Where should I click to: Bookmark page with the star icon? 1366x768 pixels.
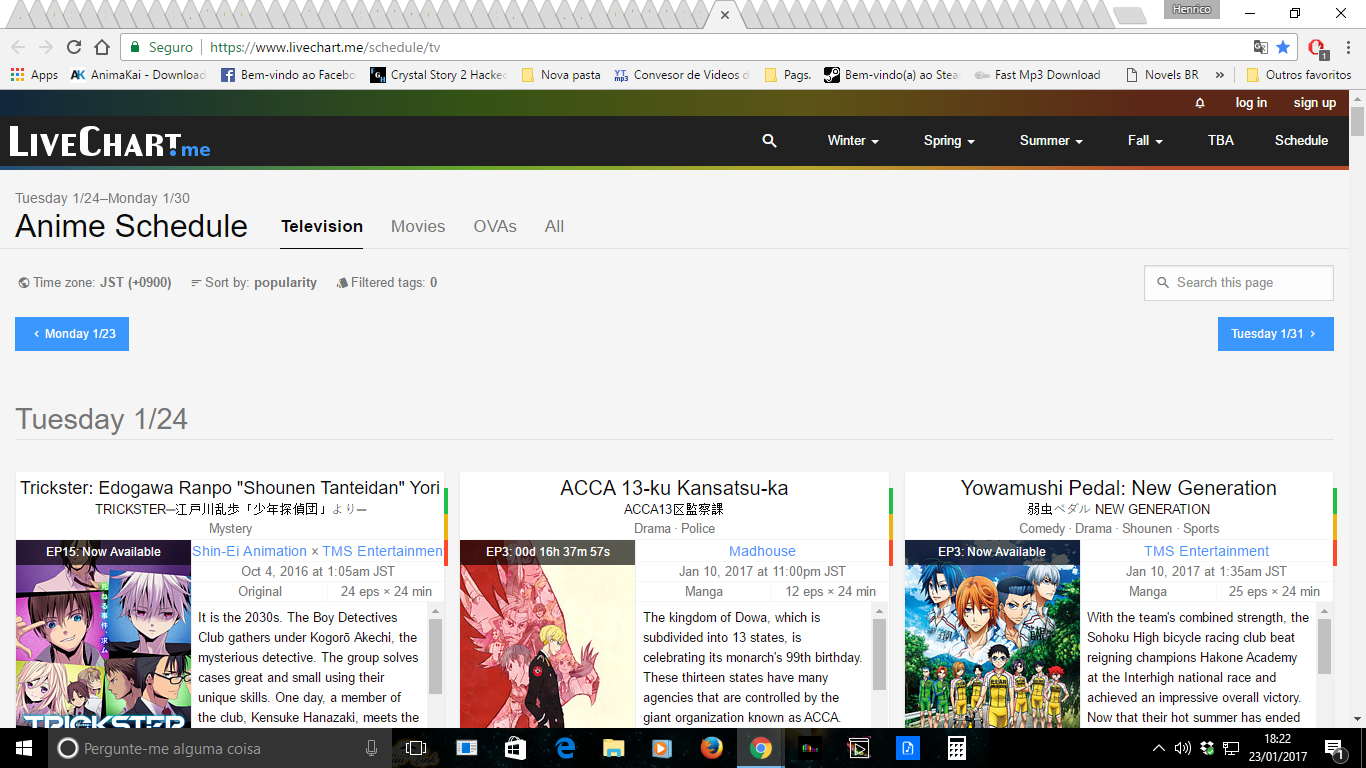click(x=1283, y=47)
